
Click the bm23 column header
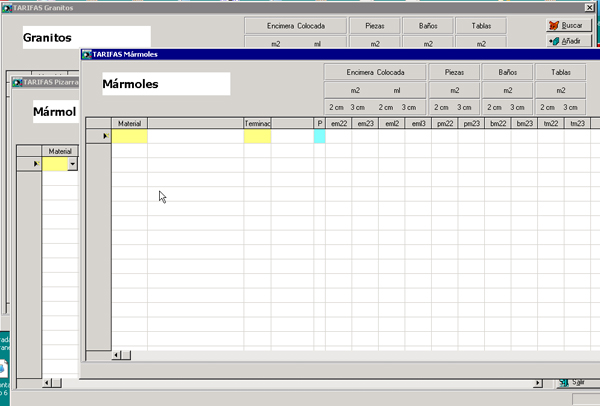point(525,123)
